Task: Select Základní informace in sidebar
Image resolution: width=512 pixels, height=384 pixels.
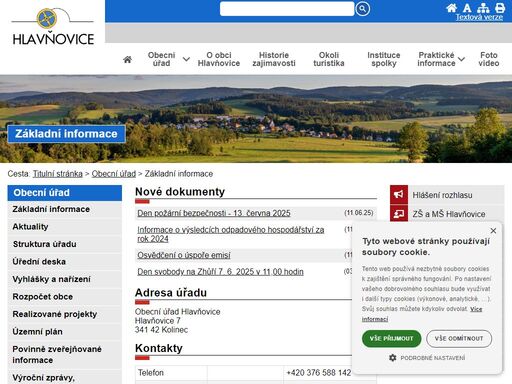Action: coord(65,209)
